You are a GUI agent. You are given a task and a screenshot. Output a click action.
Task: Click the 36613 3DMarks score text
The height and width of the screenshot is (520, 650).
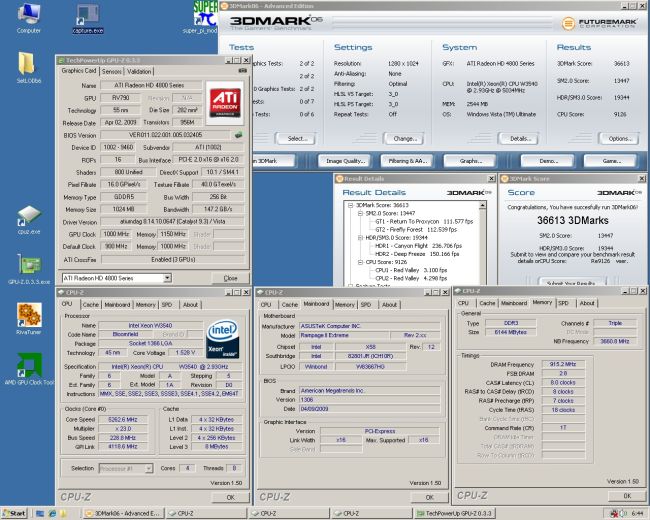[x=572, y=220]
